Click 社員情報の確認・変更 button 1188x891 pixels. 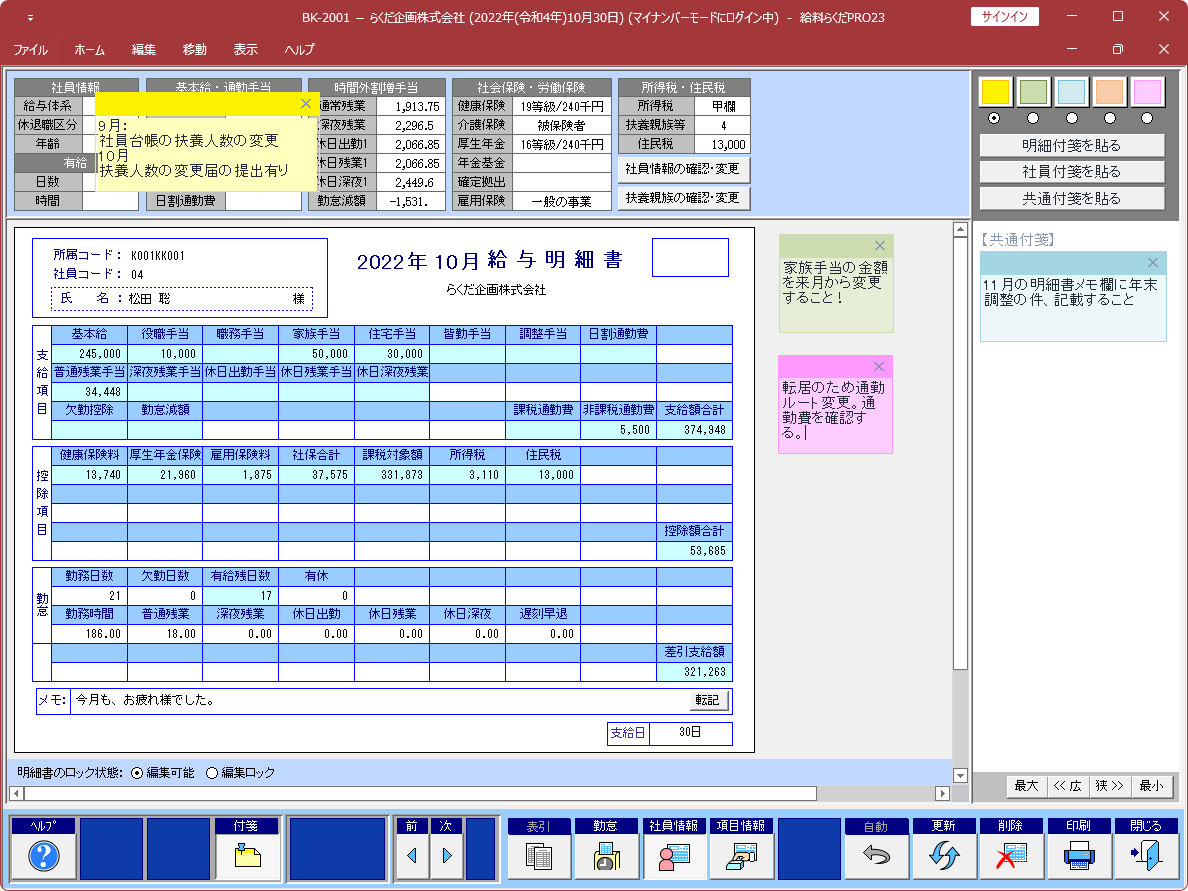click(x=683, y=169)
